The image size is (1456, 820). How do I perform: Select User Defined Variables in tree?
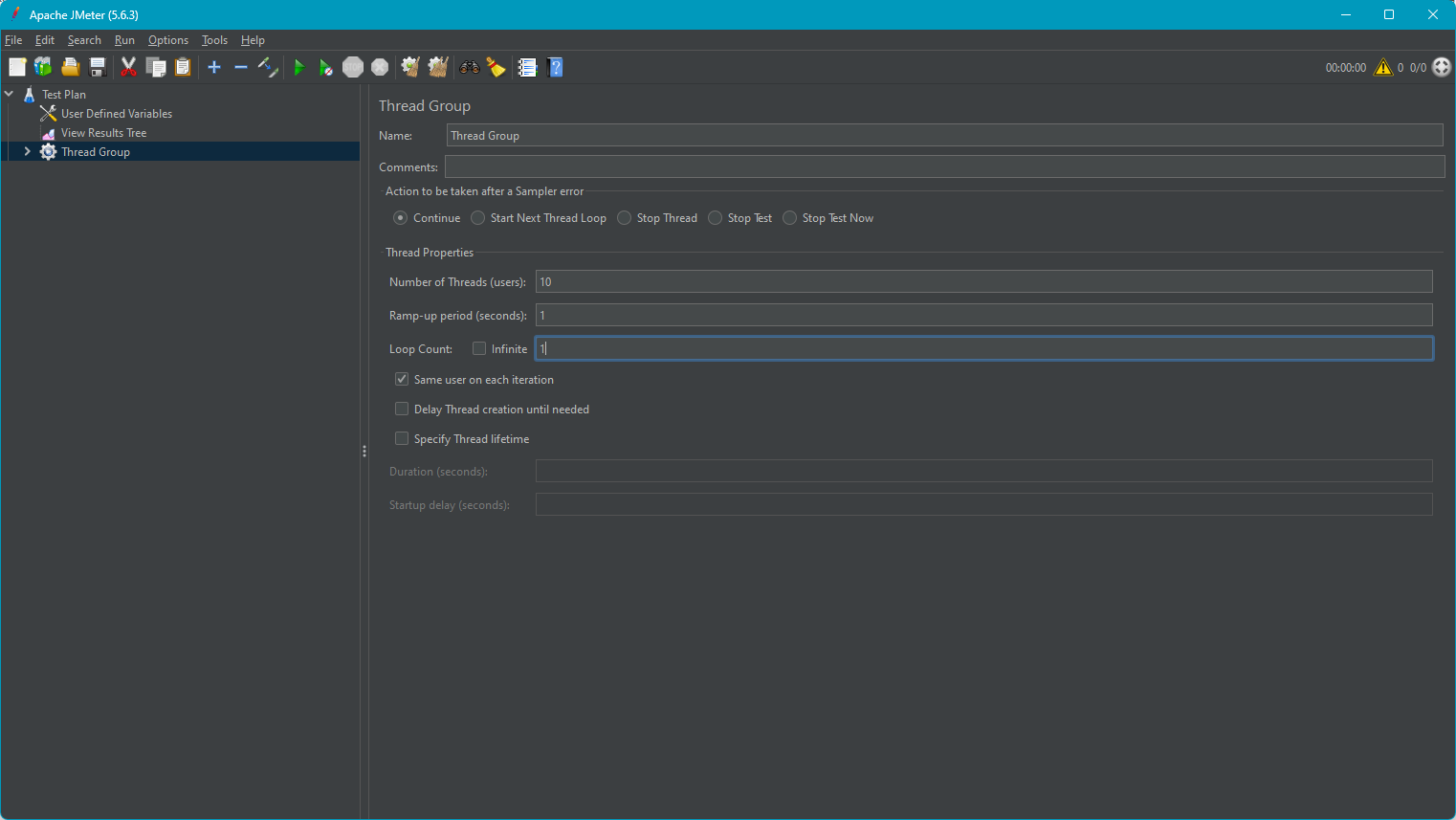pyautogui.click(x=117, y=114)
